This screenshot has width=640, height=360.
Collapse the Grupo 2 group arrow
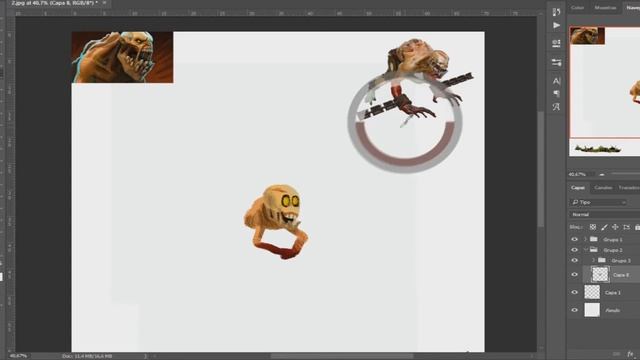[x=585, y=250]
